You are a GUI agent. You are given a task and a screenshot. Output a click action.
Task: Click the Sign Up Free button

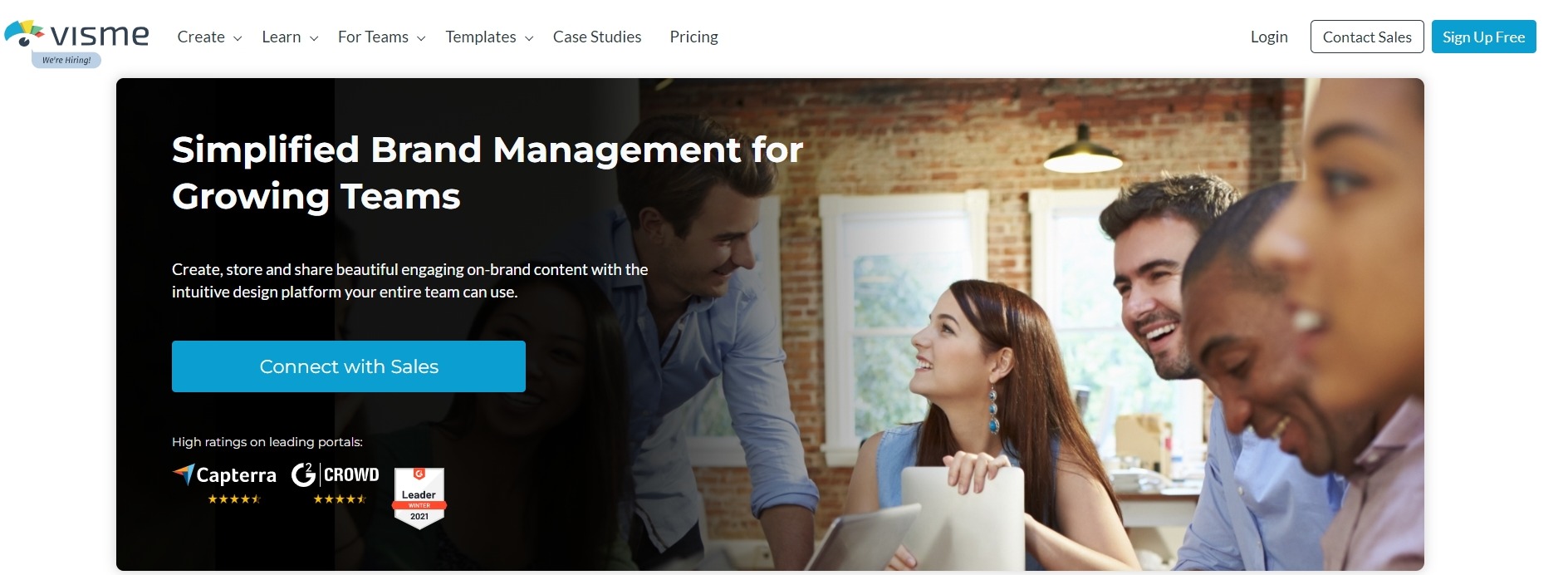pos(1484,37)
